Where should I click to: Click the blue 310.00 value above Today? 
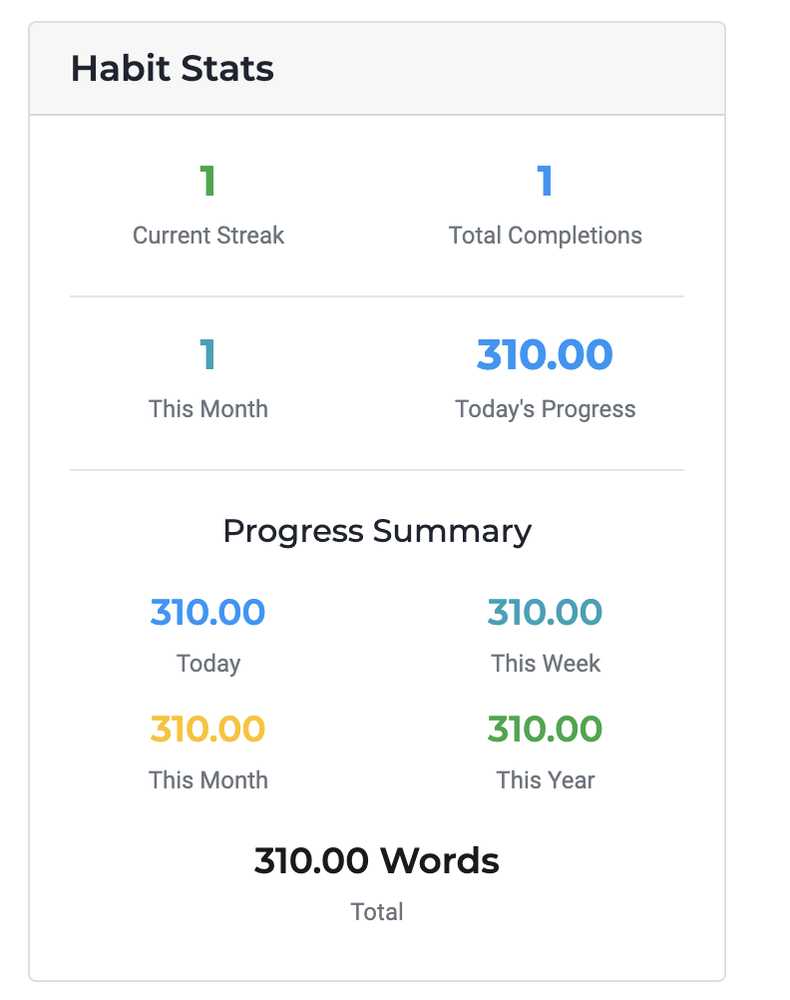208,612
